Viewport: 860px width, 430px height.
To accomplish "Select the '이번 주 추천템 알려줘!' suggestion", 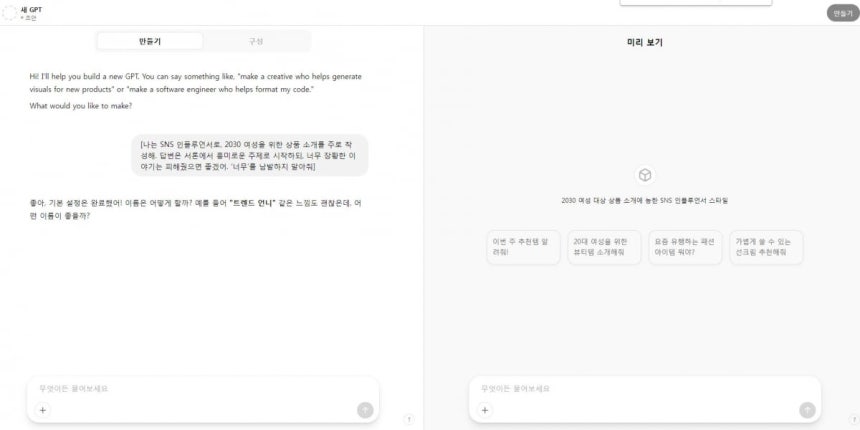I will [523, 247].
